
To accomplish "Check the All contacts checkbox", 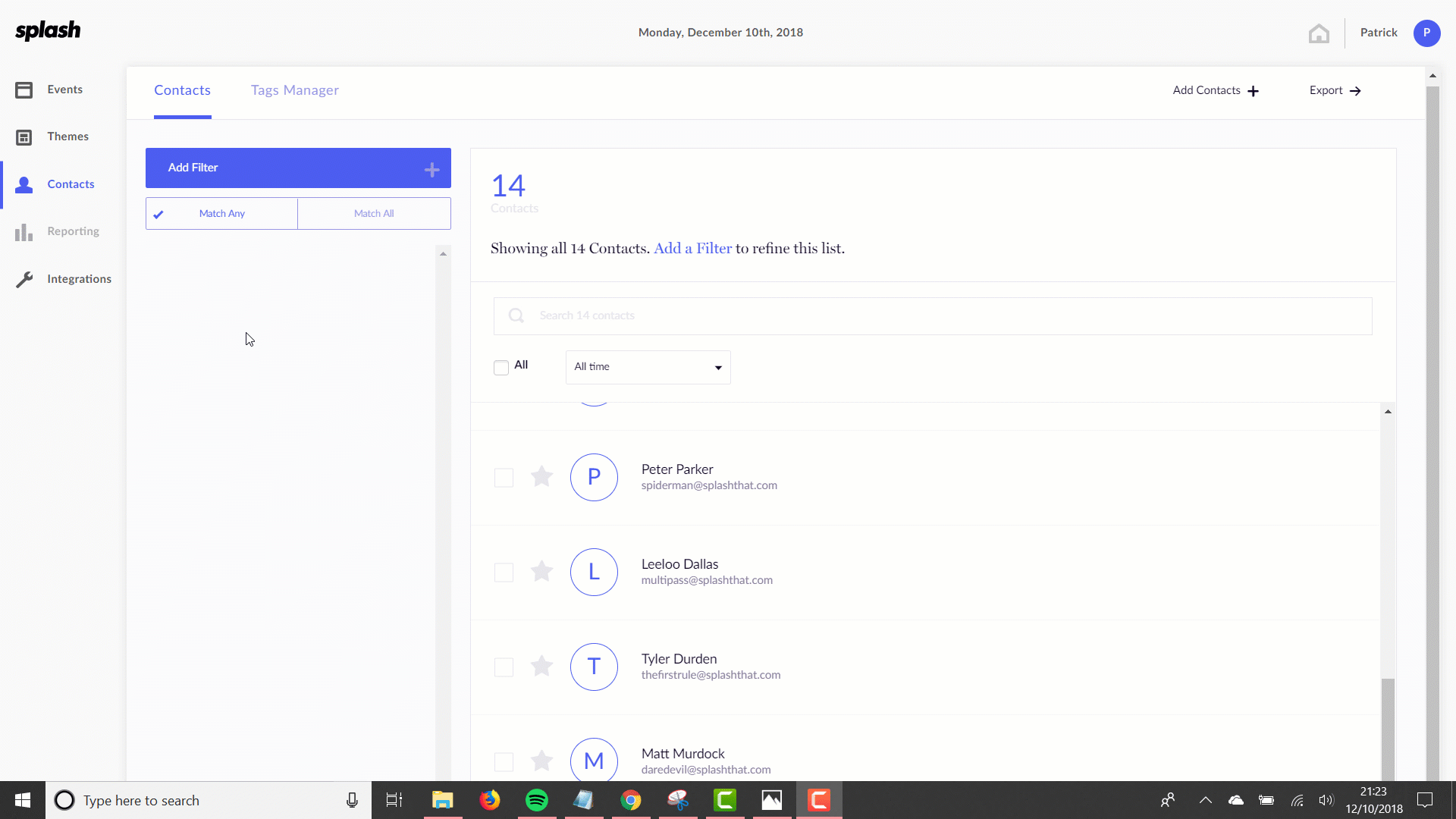I will coord(501,368).
